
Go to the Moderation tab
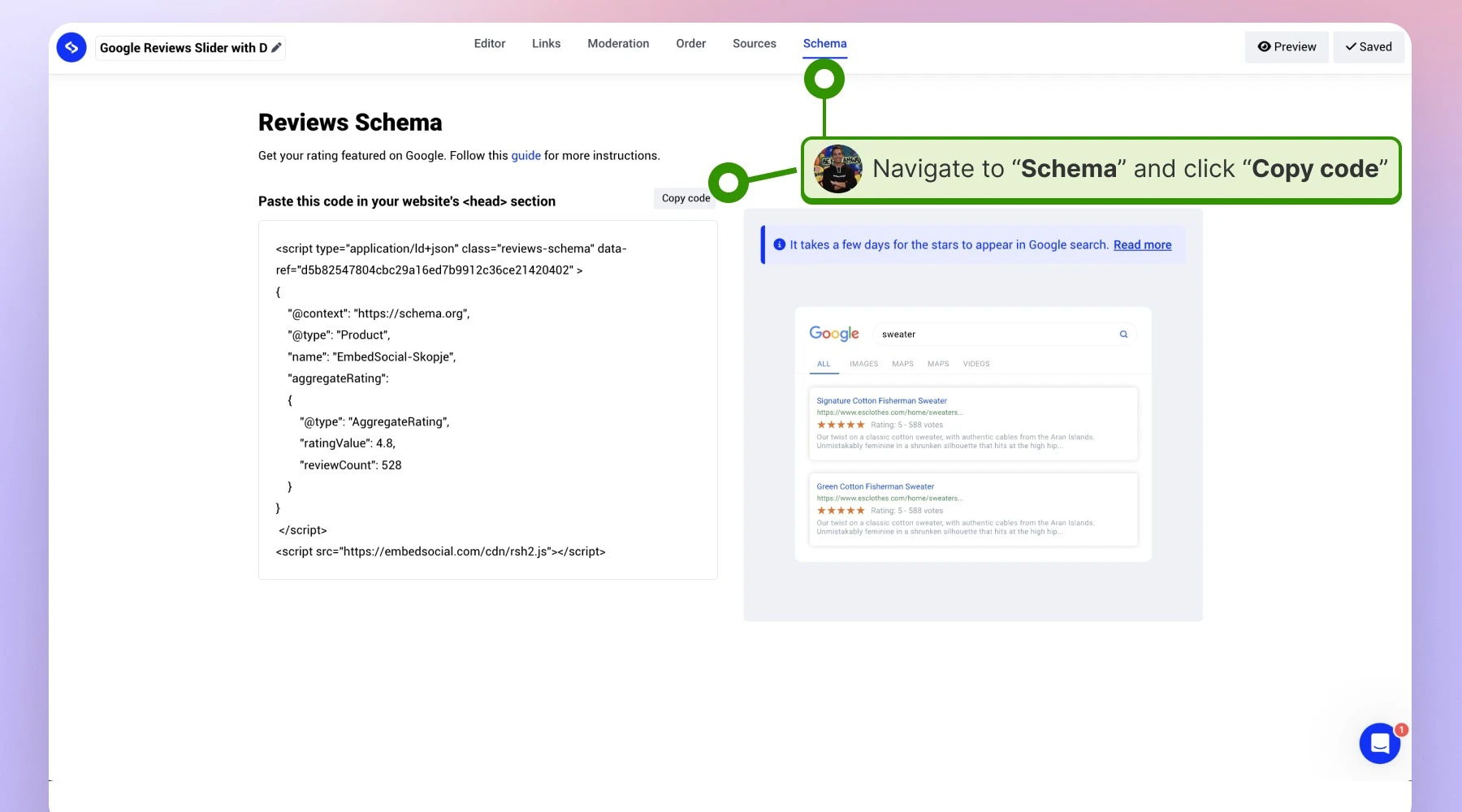click(x=618, y=44)
